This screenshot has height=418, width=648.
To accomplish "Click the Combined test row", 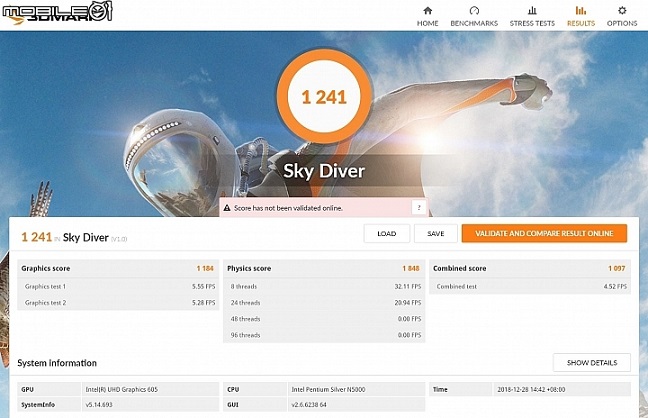I will (530, 286).
